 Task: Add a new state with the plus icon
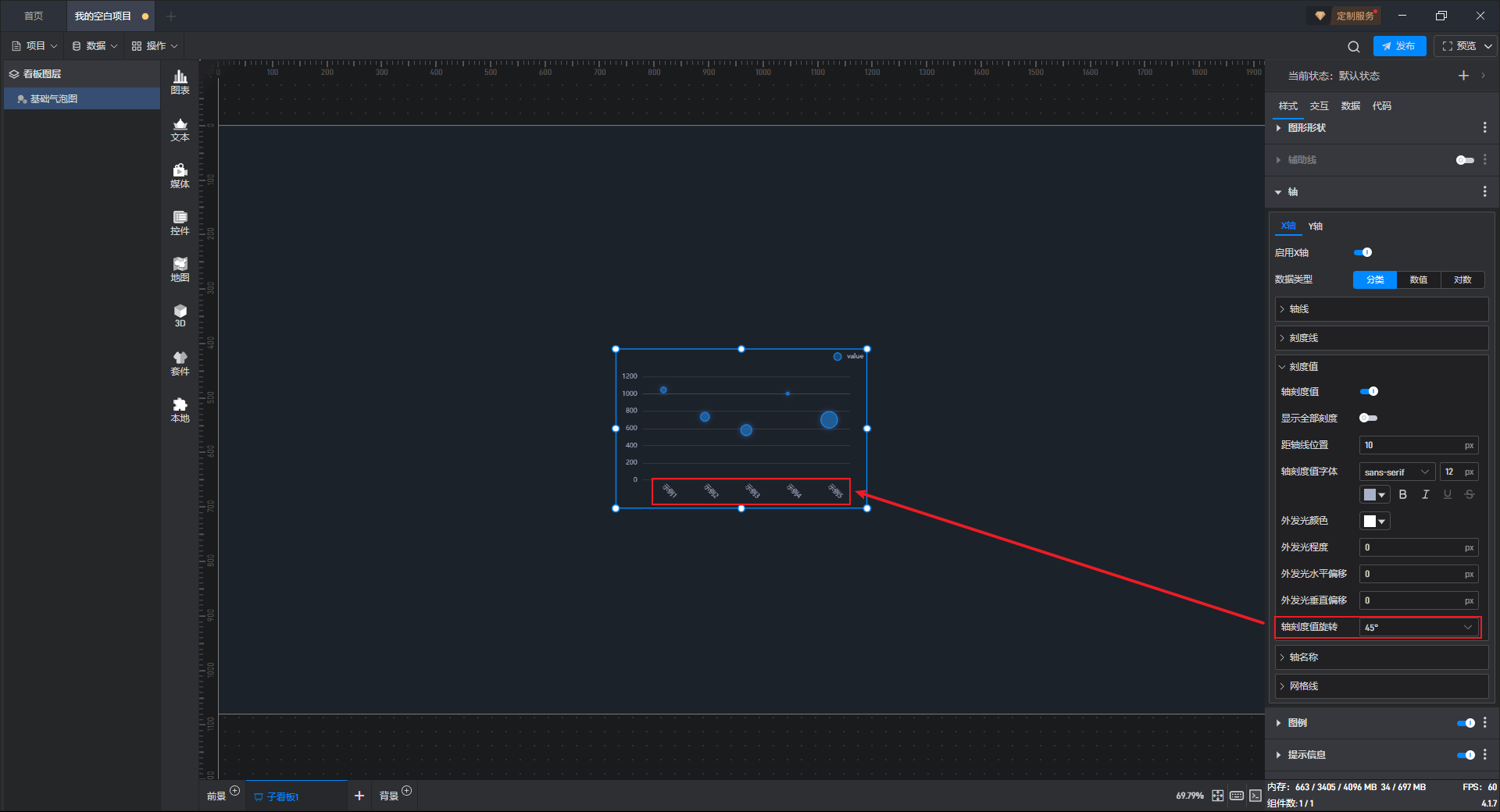point(1463,76)
